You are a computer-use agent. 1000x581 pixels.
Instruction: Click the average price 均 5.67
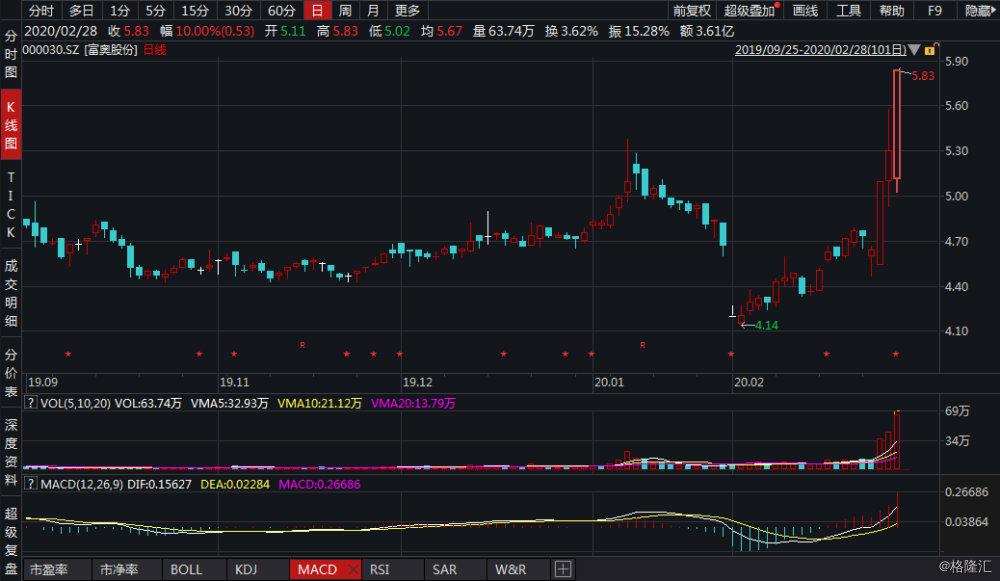pos(441,31)
